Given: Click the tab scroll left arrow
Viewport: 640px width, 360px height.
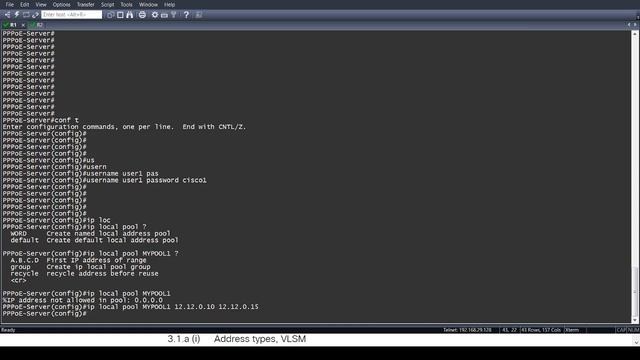Looking at the screenshot, I should click(x=629, y=25).
